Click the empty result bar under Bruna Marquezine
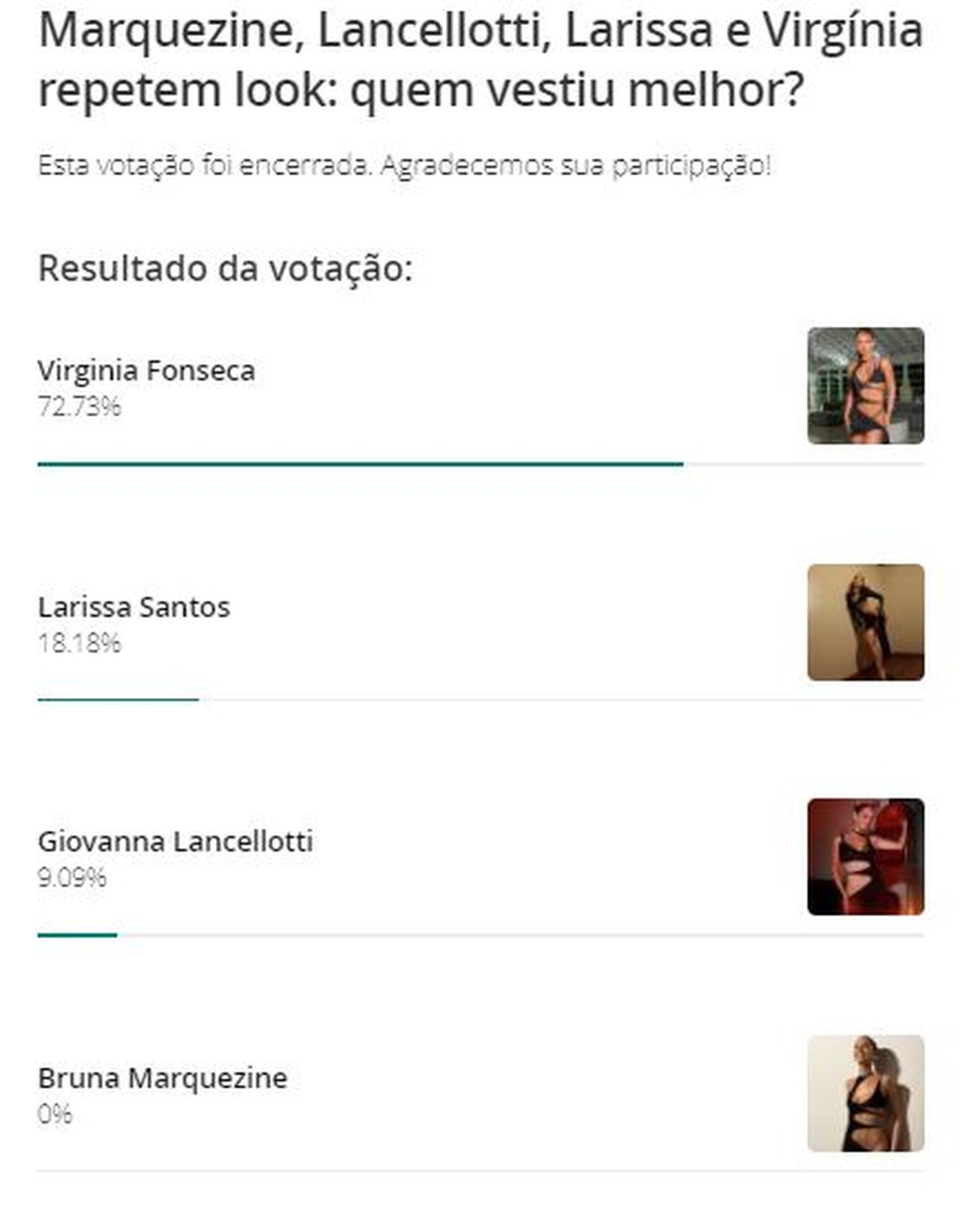 click(x=480, y=1171)
